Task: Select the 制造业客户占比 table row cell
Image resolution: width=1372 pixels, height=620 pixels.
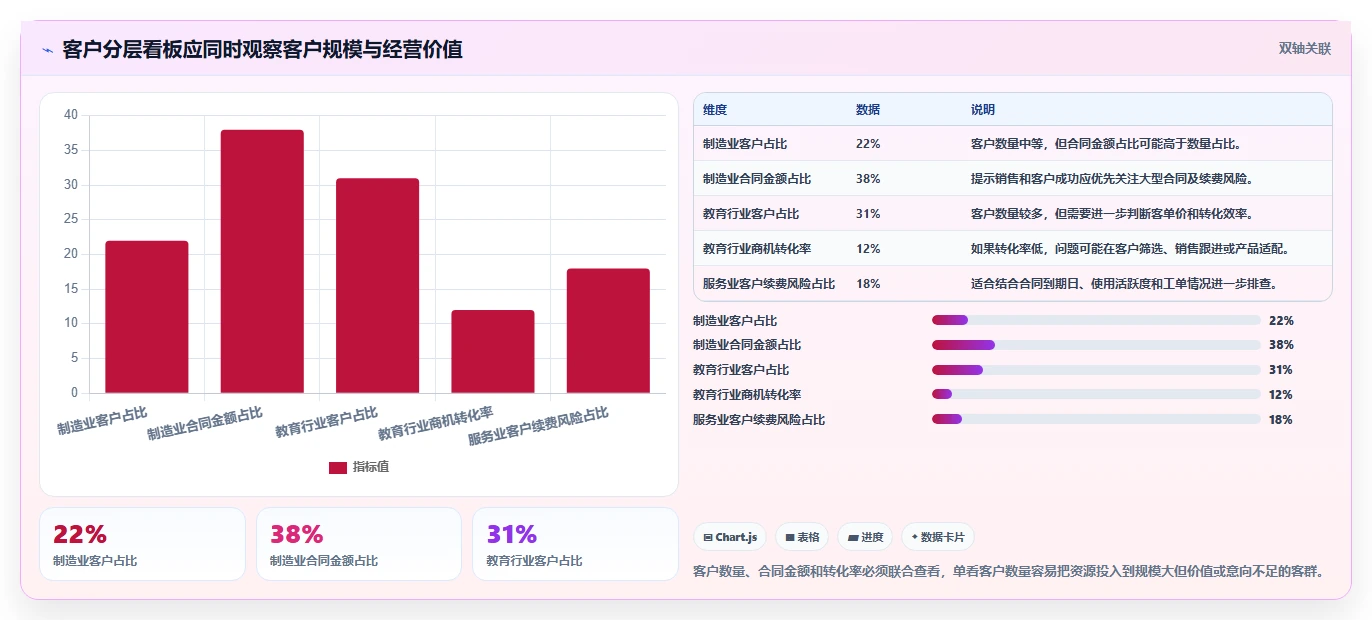Action: tap(745, 144)
